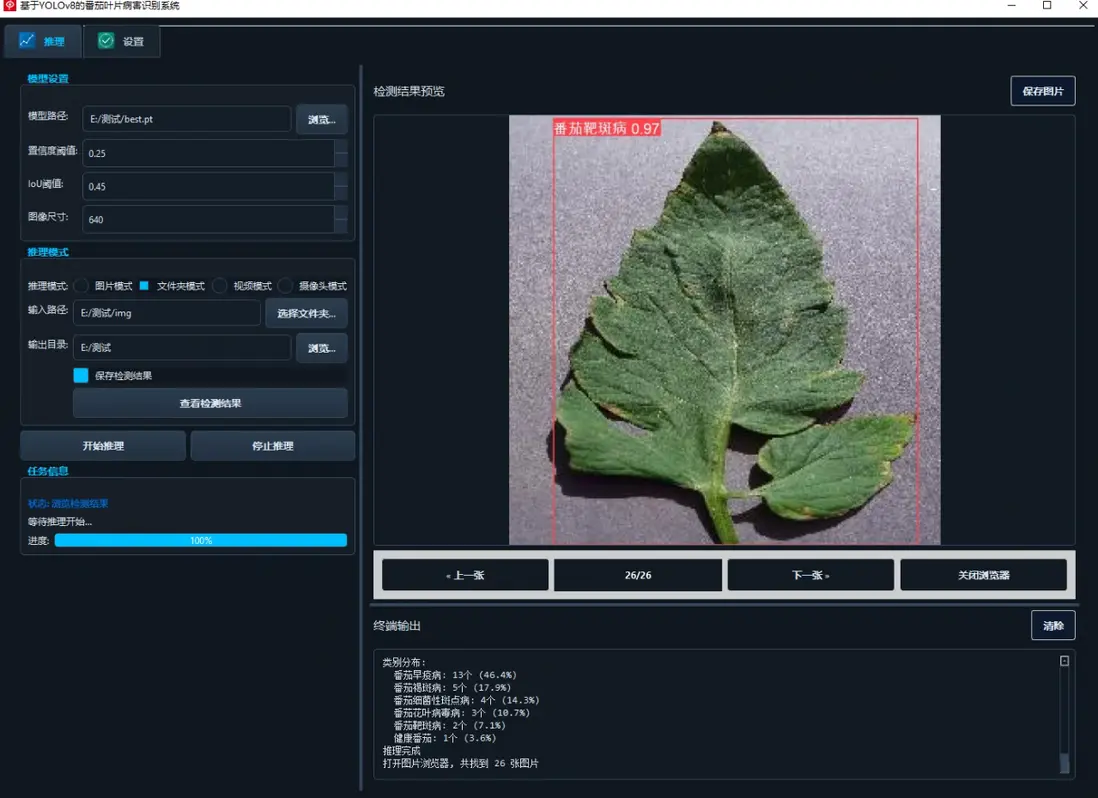Save the image with 保存图片
The height and width of the screenshot is (798, 1098).
coord(1042,91)
